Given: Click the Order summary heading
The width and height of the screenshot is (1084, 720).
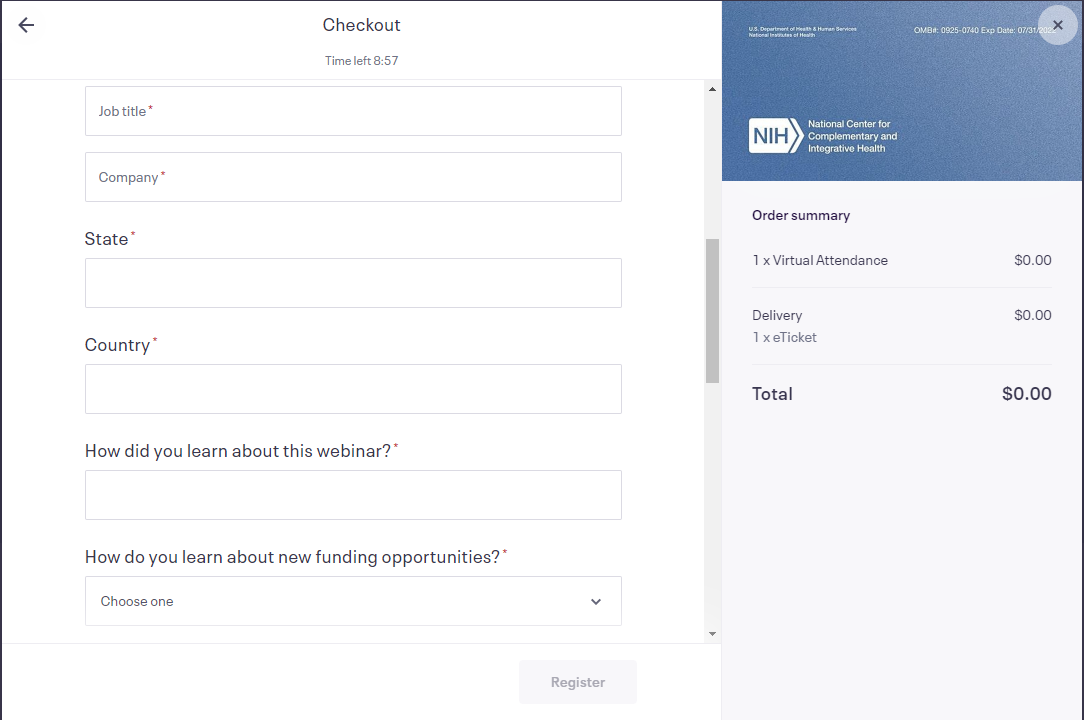Looking at the screenshot, I should tap(801, 215).
